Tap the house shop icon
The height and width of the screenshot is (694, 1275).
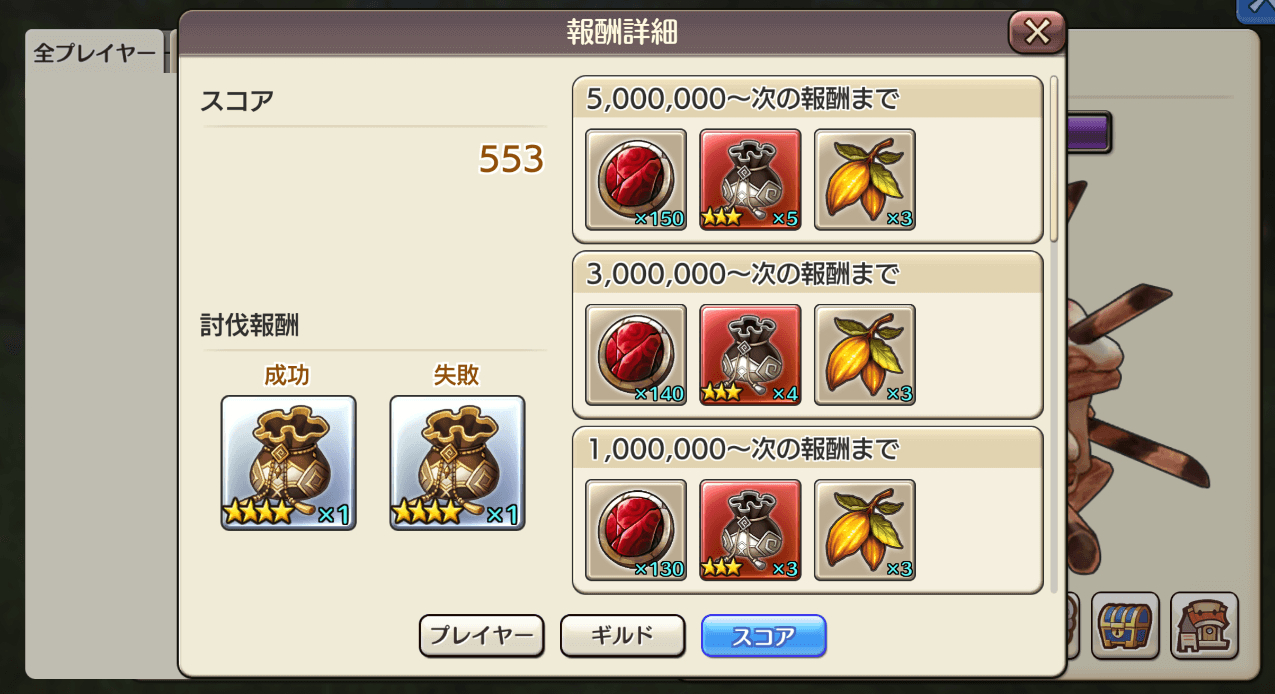[x=1204, y=626]
